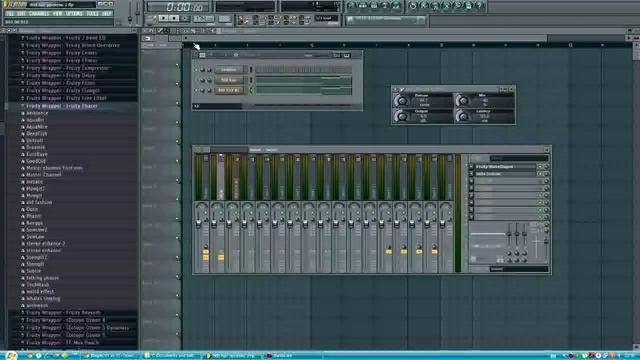Select the old fashion preset
Viewport: 640px width, 360px height.
tap(39, 202)
